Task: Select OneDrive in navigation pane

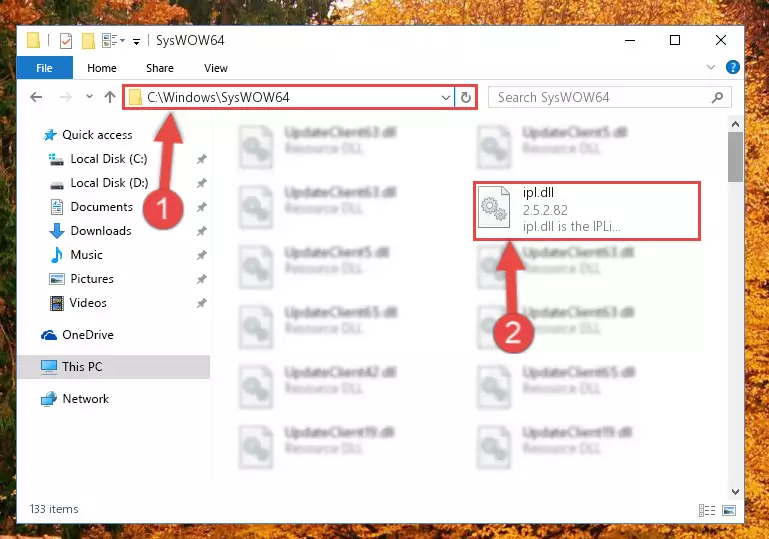Action: point(88,335)
